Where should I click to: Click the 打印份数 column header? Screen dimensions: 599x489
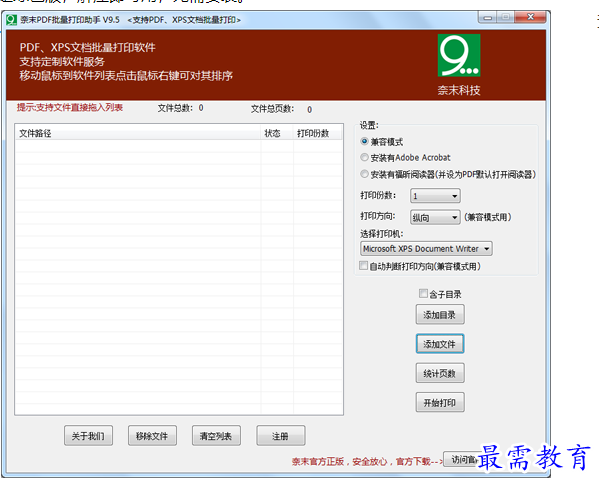point(317,133)
